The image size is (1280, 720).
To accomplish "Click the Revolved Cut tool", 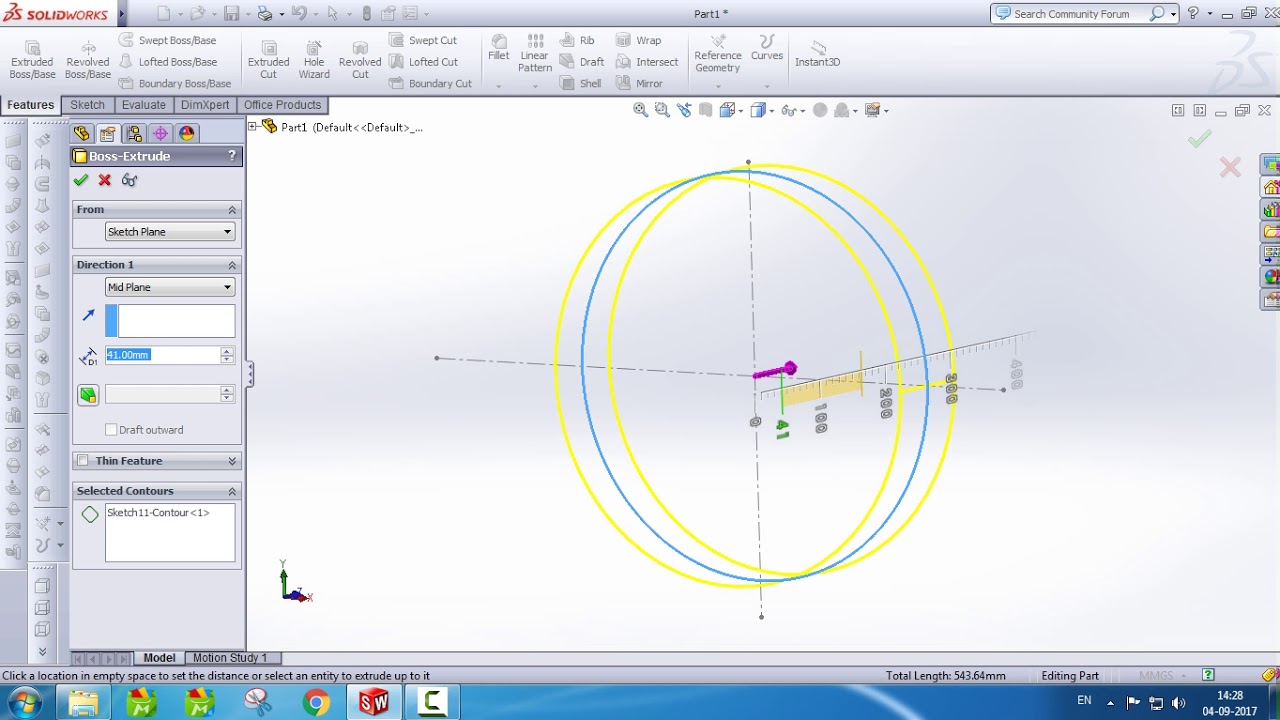I will [x=360, y=60].
